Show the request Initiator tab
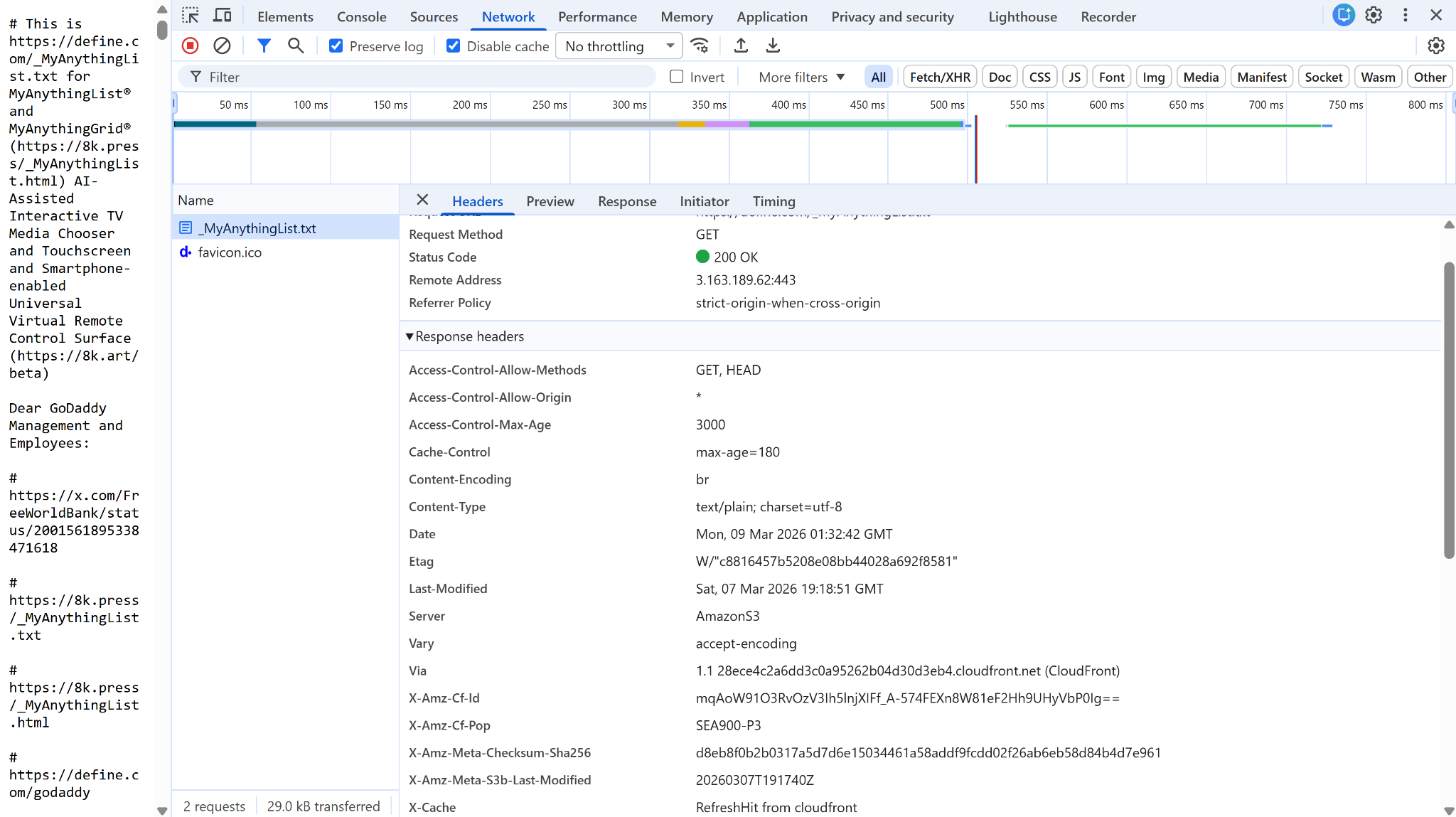The width and height of the screenshot is (1456, 817). (x=705, y=201)
